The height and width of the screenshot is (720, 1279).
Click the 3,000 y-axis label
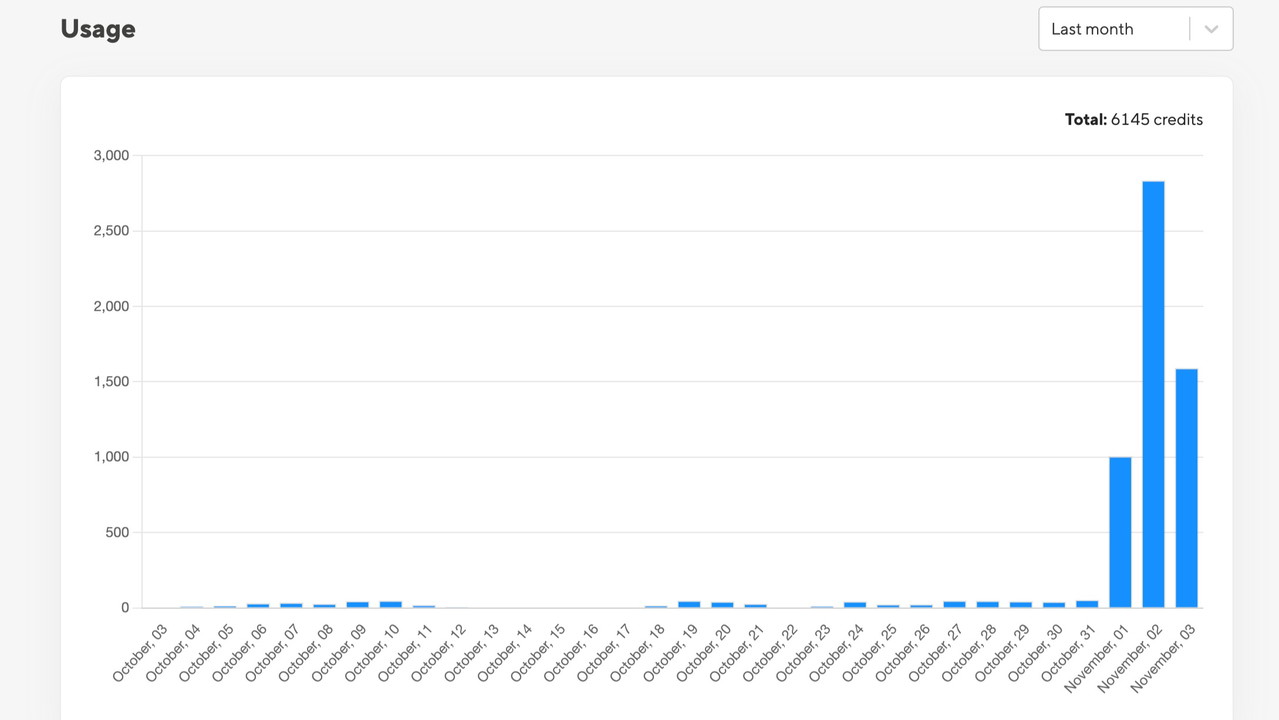coord(111,156)
